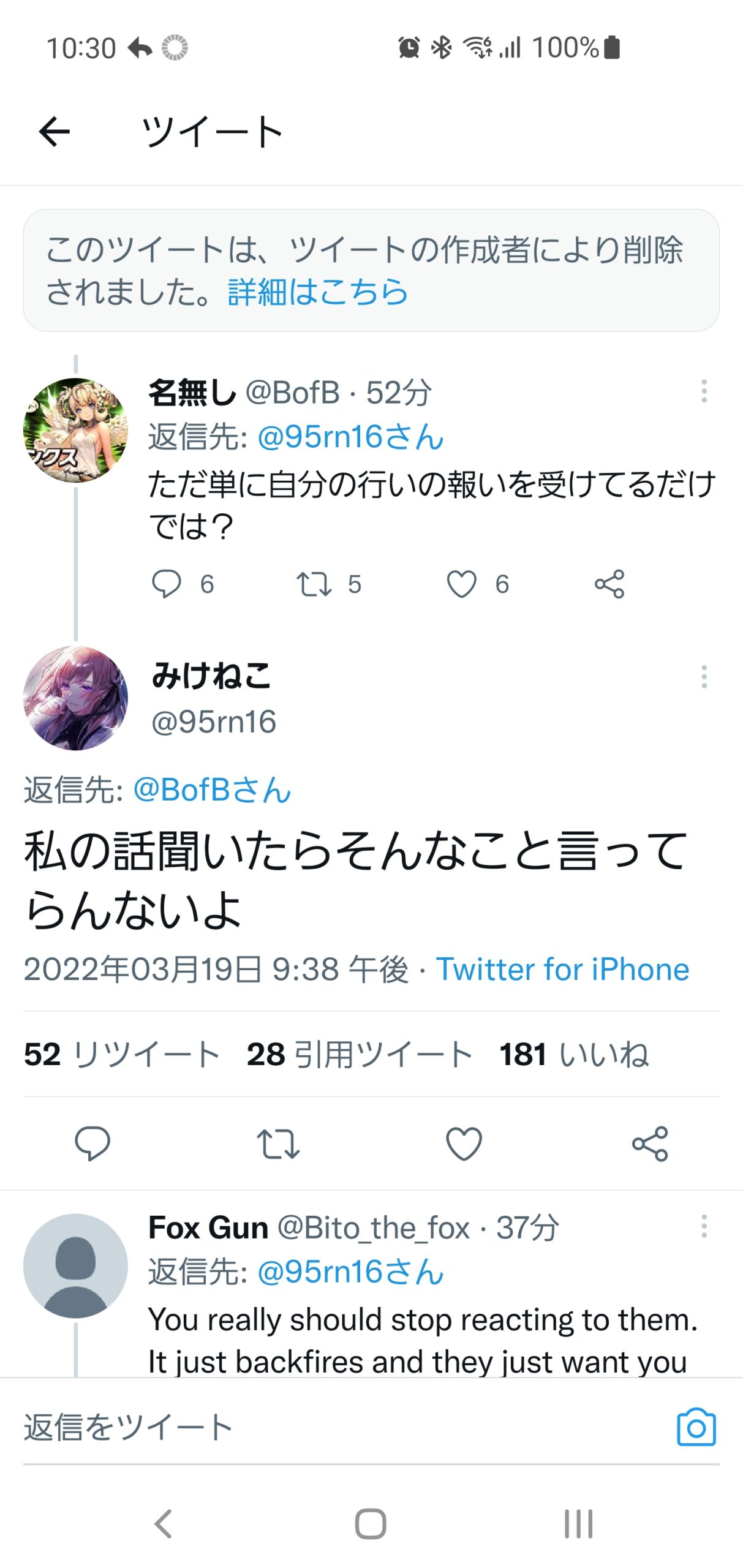Share 名無し's tweet
The image size is (743, 1568).
point(609,583)
